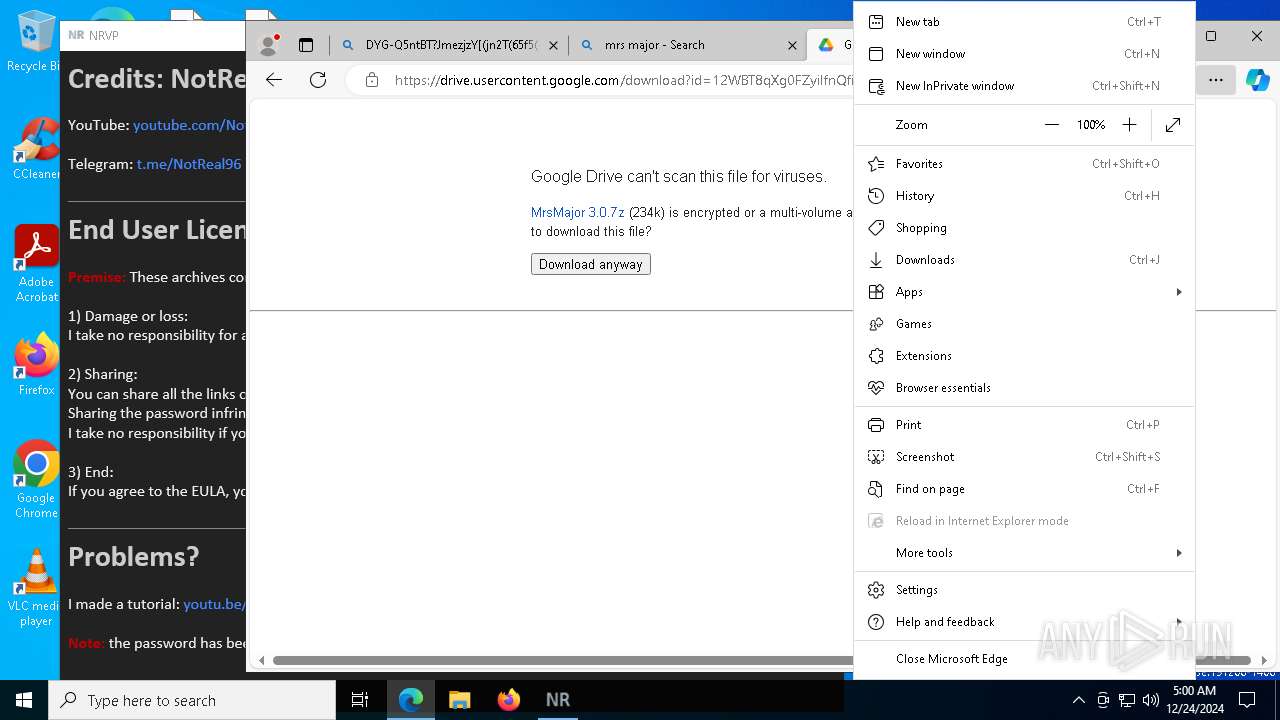1280x720 pixels.
Task: Select Find on page
Action: coord(1025,489)
